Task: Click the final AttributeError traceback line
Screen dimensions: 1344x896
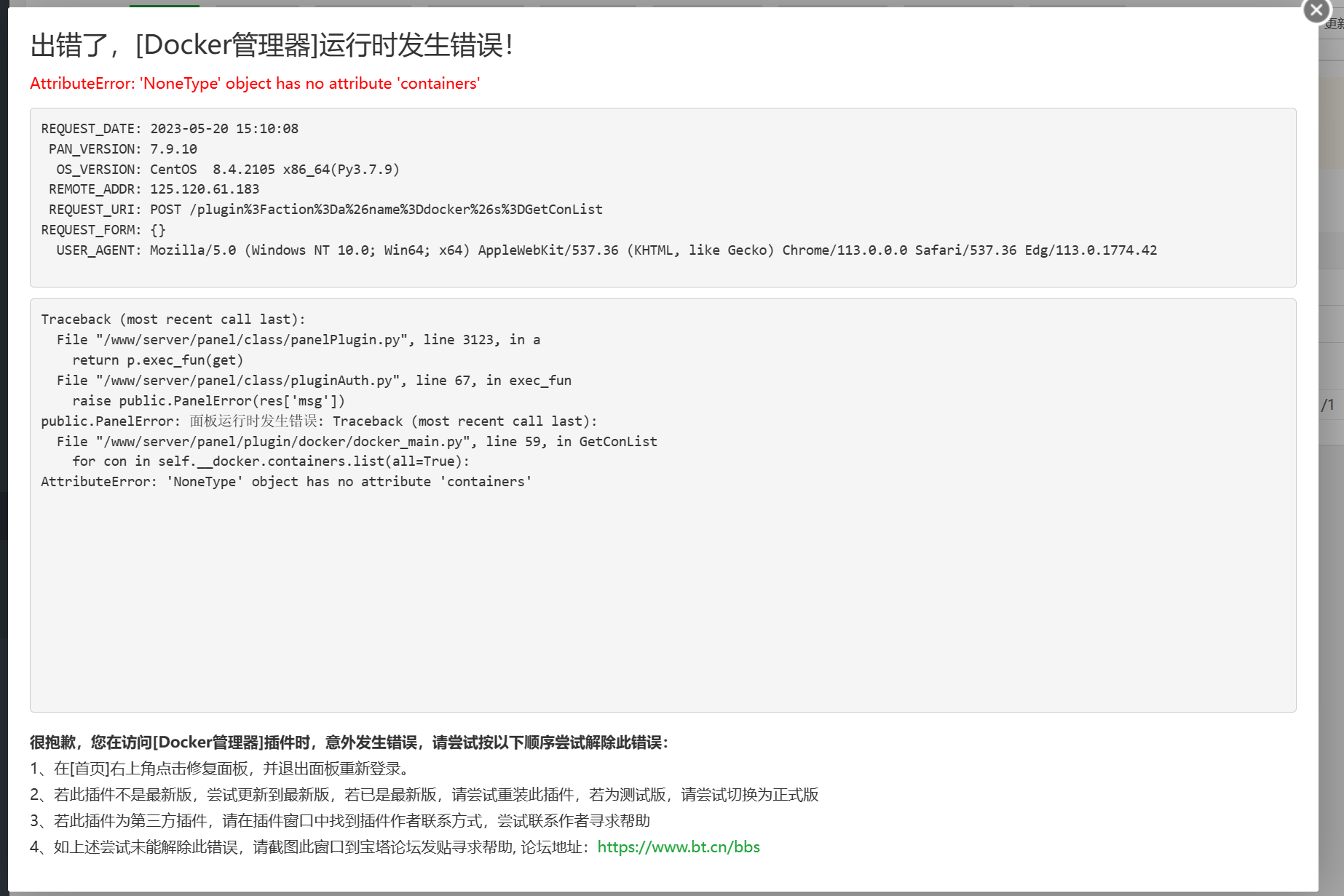Action: point(286,482)
